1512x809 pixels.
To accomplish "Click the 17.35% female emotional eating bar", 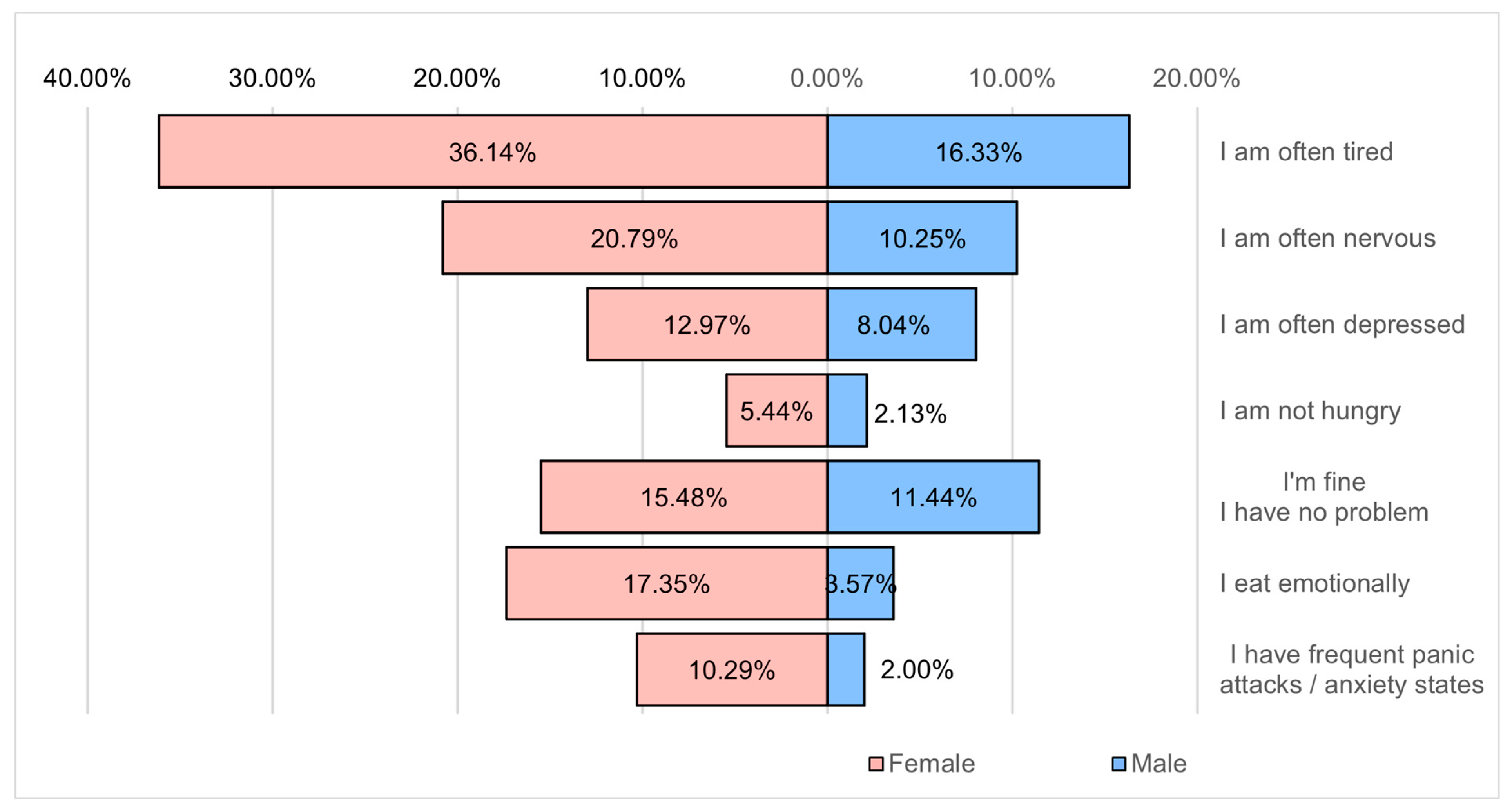I will (x=666, y=583).
